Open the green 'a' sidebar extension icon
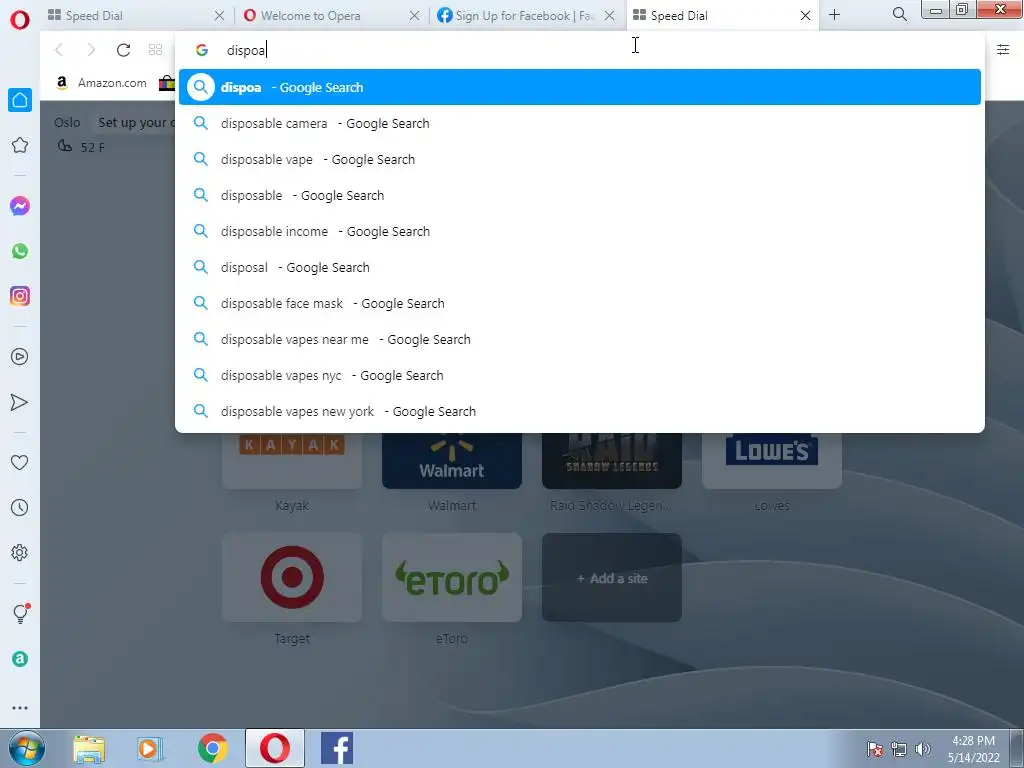The height and width of the screenshot is (768, 1024). tap(20, 659)
